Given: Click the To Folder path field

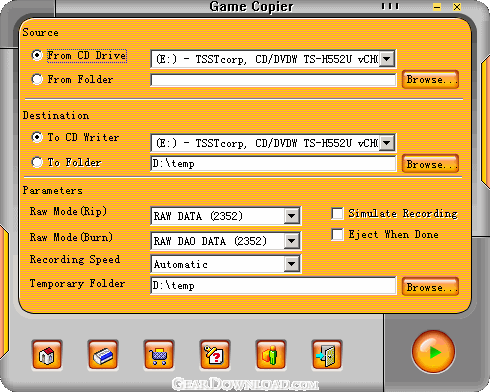Looking at the screenshot, I should pyautogui.click(x=273, y=164).
